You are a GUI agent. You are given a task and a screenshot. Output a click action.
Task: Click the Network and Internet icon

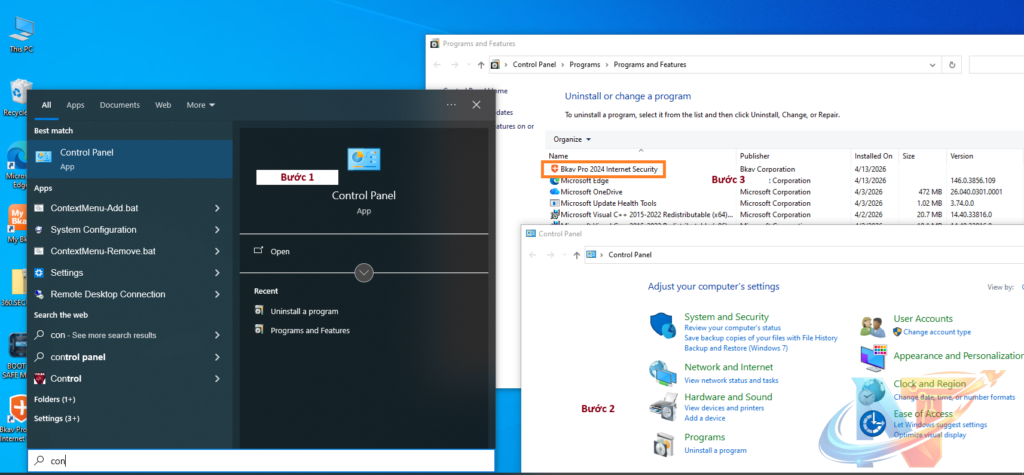coord(662,372)
